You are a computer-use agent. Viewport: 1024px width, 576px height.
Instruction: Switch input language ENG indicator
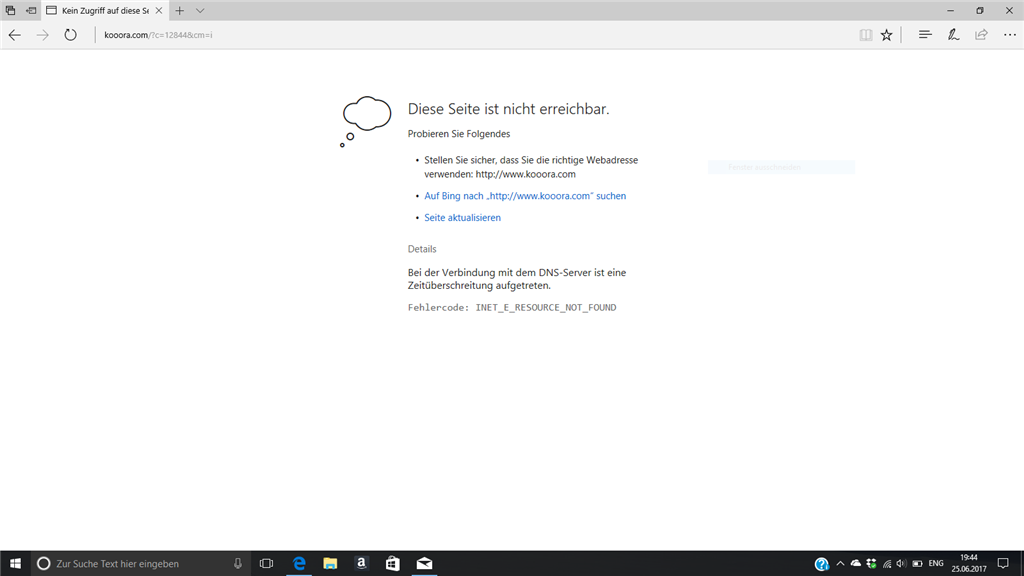pos(936,564)
